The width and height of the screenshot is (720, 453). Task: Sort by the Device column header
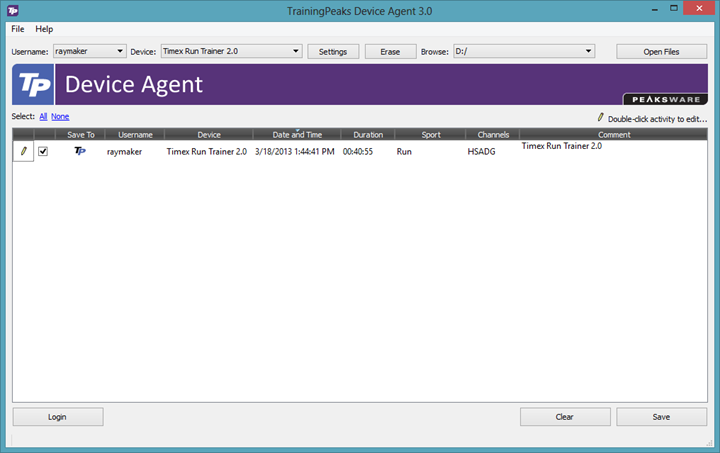[x=209, y=134]
